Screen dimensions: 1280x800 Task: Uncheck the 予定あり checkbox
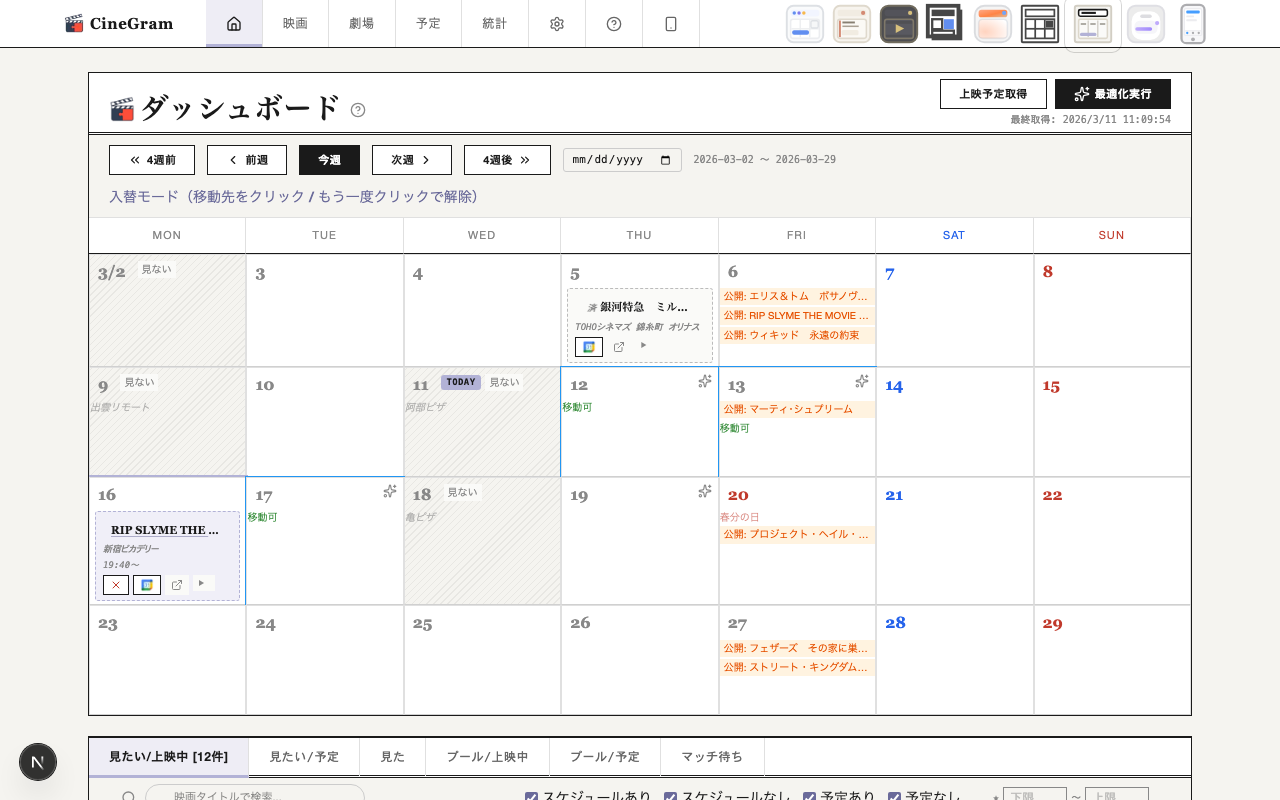(808, 797)
